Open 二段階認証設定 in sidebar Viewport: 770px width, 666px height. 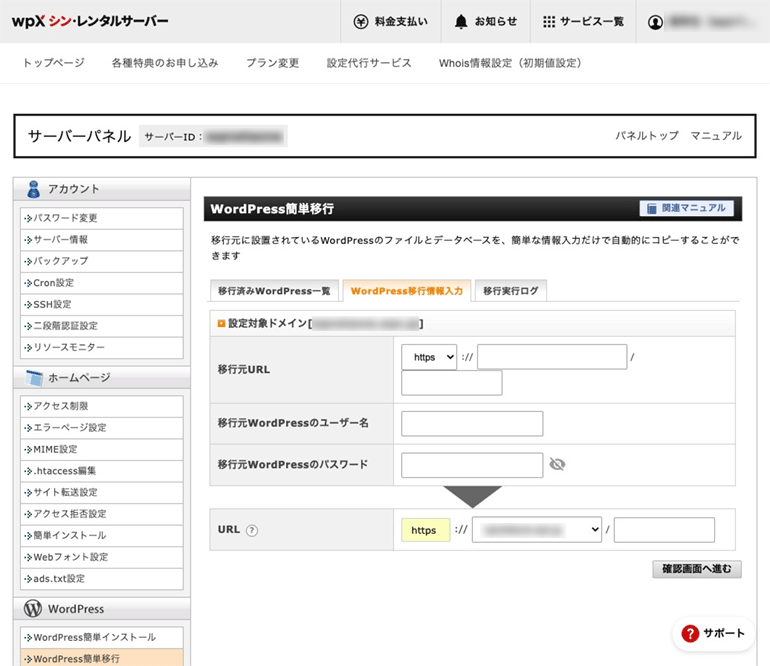pos(102,326)
